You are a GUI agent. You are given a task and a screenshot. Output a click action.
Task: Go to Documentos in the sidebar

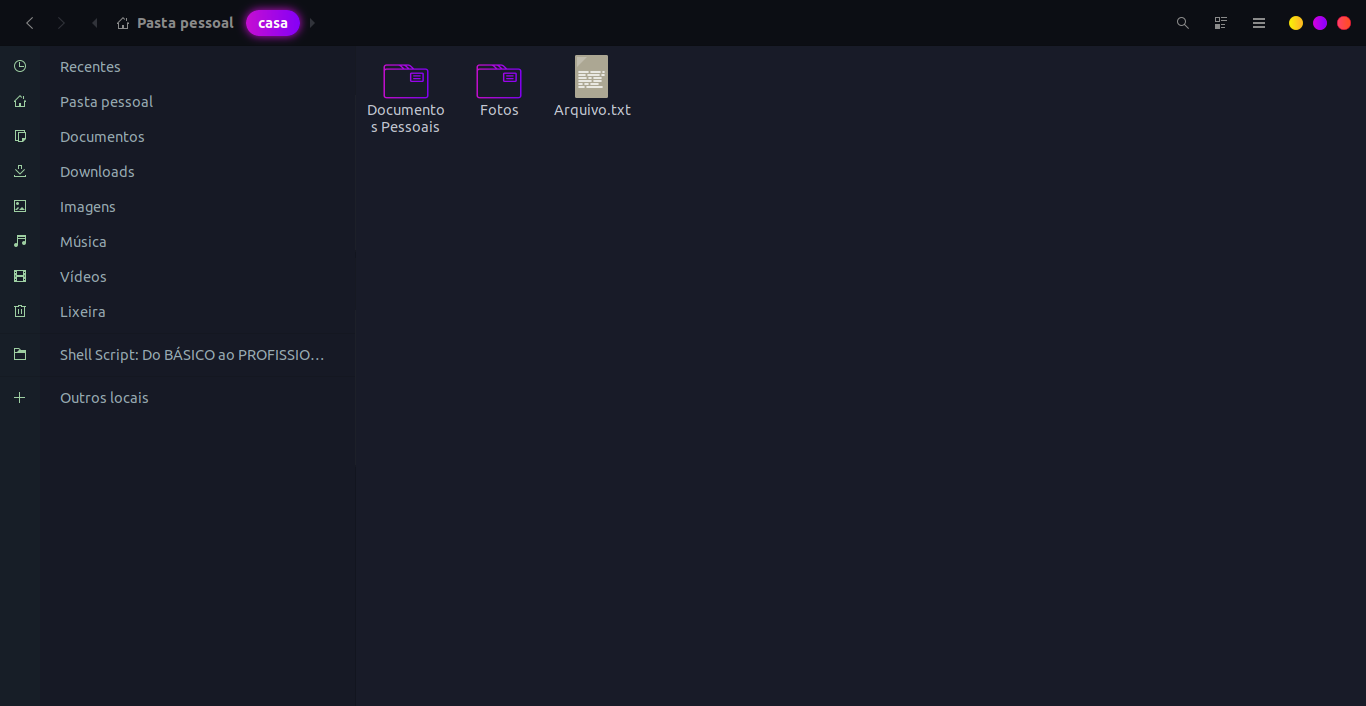pyautogui.click(x=102, y=137)
